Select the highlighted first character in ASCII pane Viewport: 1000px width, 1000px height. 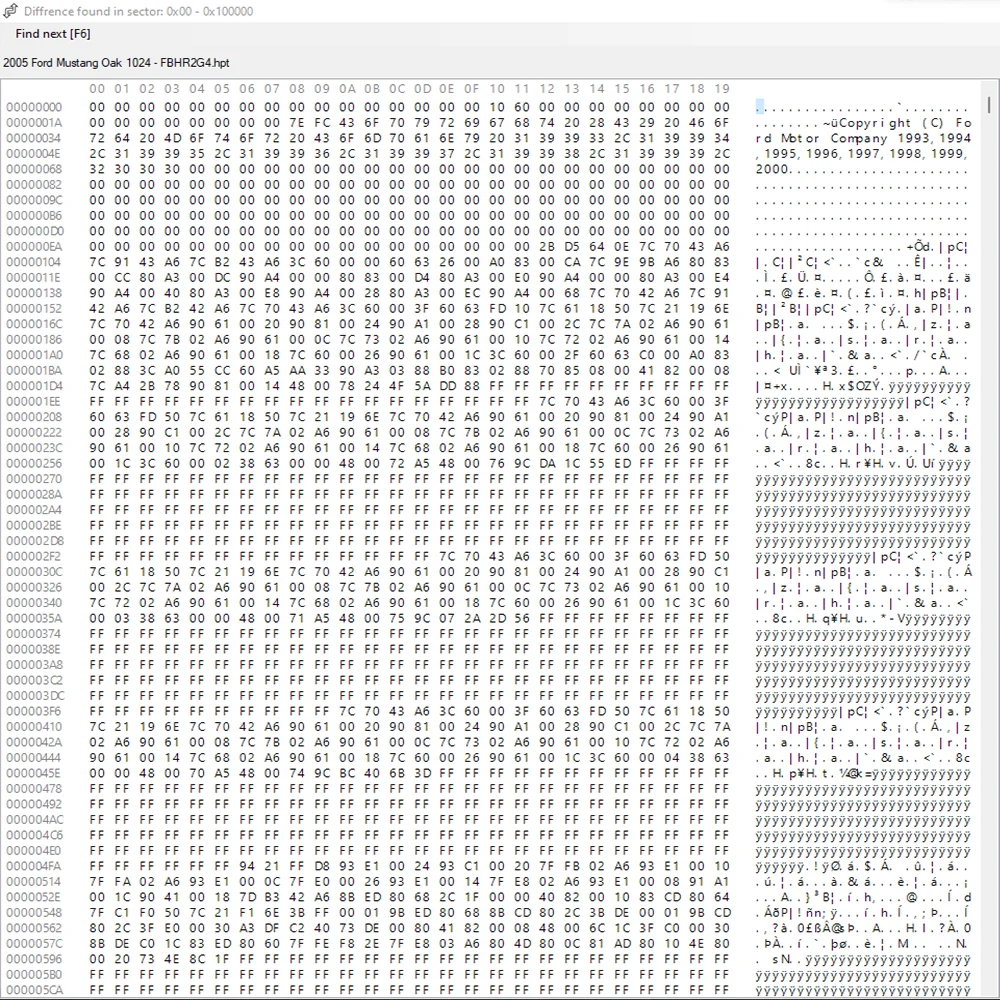click(760, 107)
